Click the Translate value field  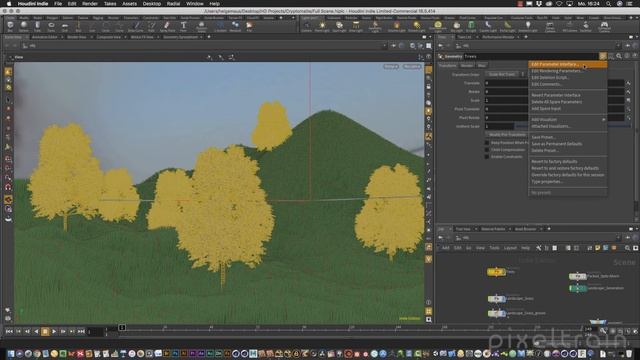point(506,83)
